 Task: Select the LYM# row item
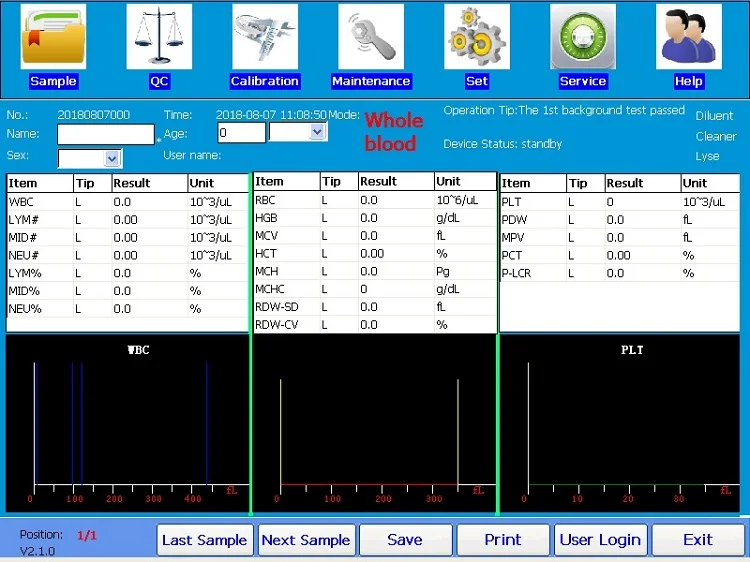tap(128, 220)
